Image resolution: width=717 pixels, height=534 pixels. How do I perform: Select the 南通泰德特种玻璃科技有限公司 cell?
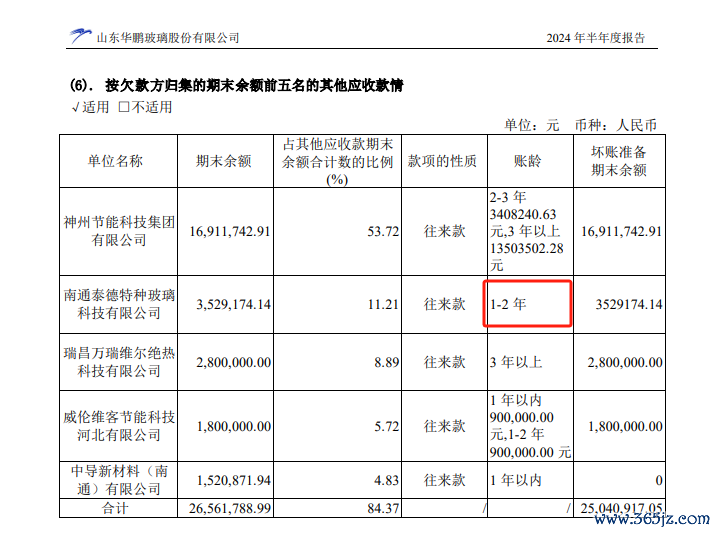tap(119, 304)
